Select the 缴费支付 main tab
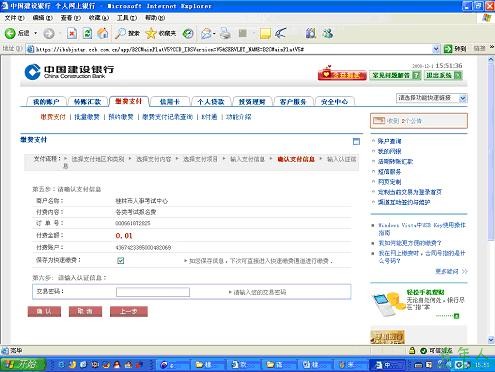Screen dimensions: 495x372 coord(129,101)
